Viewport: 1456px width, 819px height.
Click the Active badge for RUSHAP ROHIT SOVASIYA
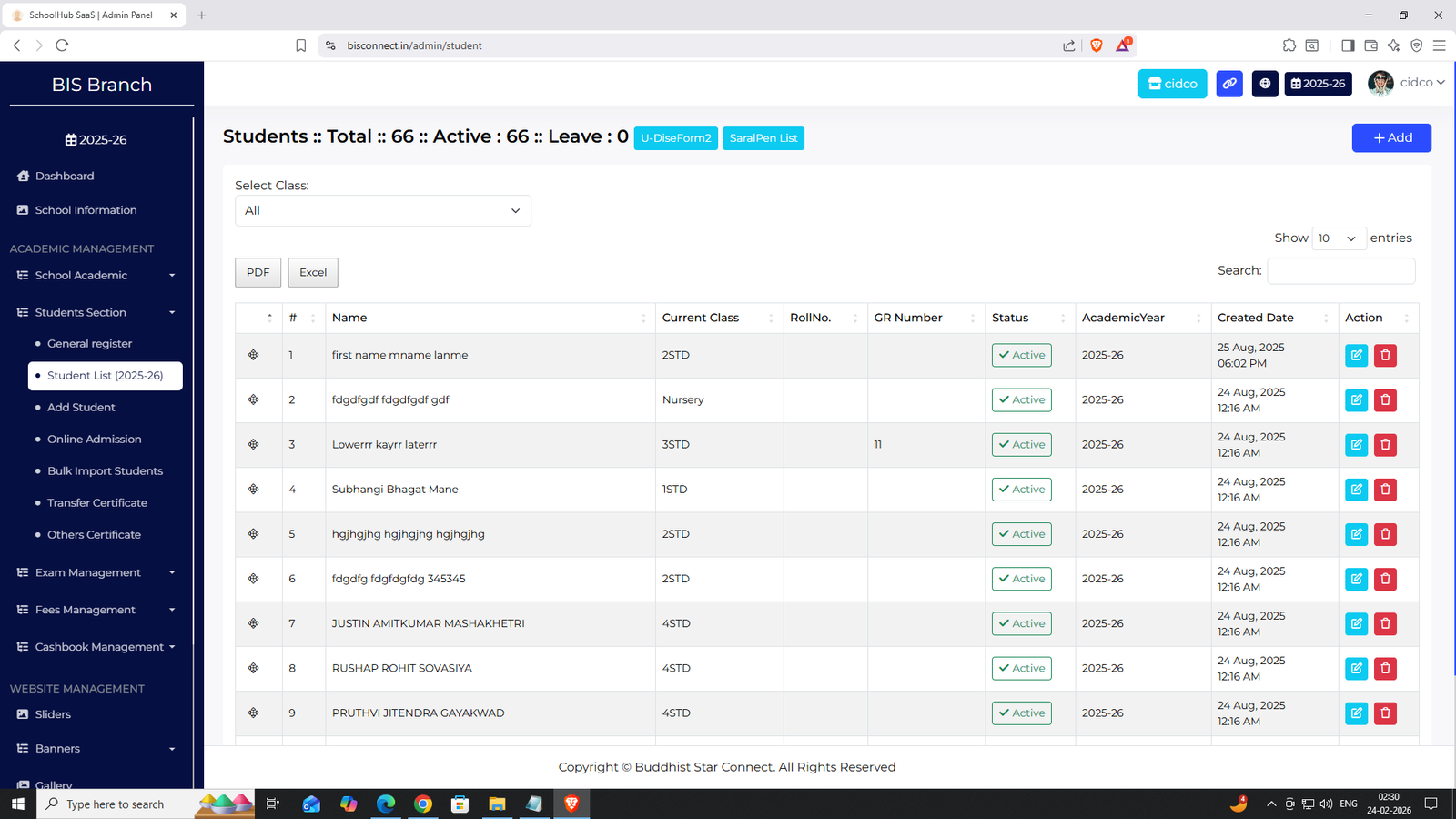coord(1020,668)
